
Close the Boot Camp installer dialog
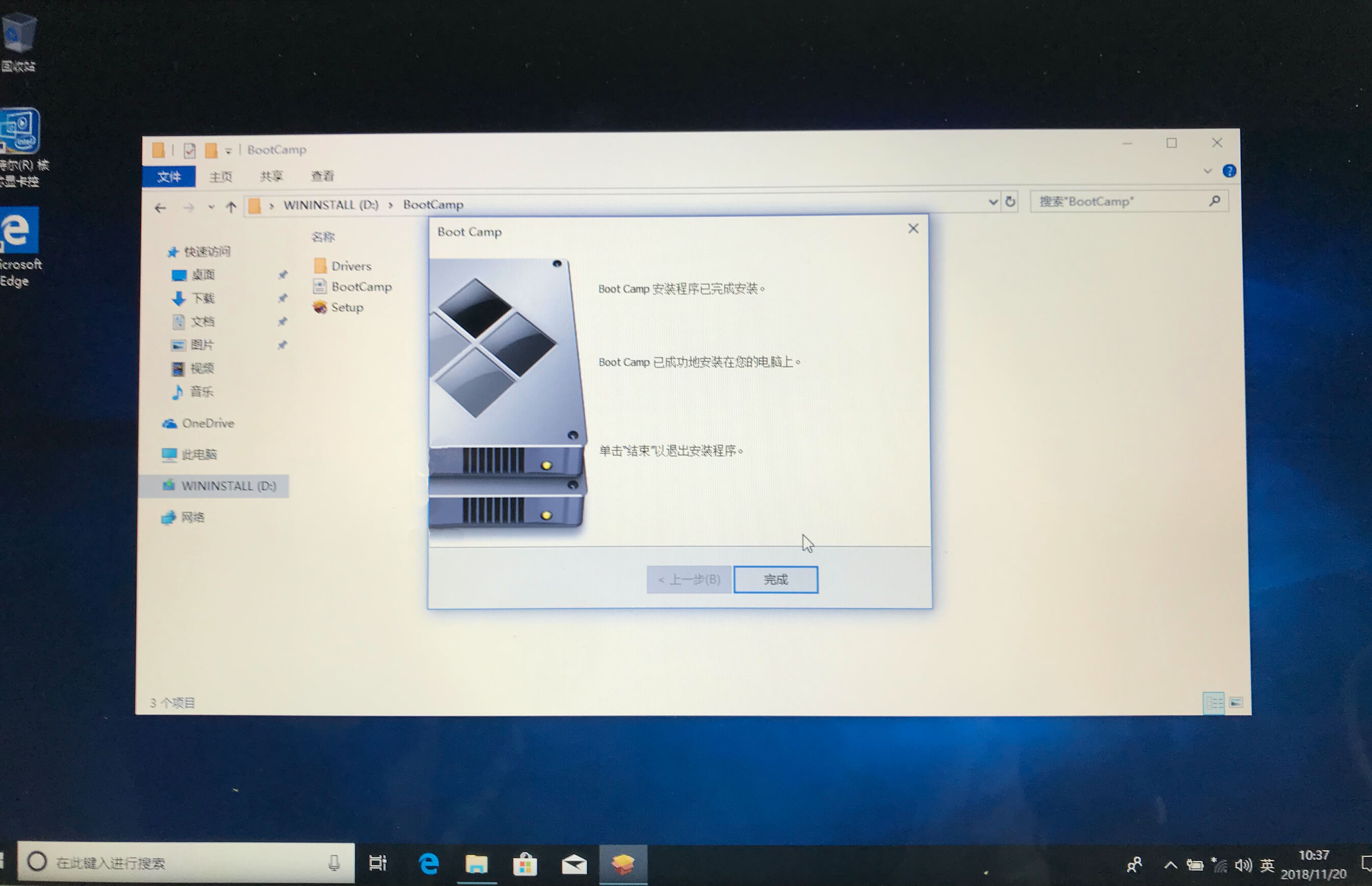coord(913,229)
